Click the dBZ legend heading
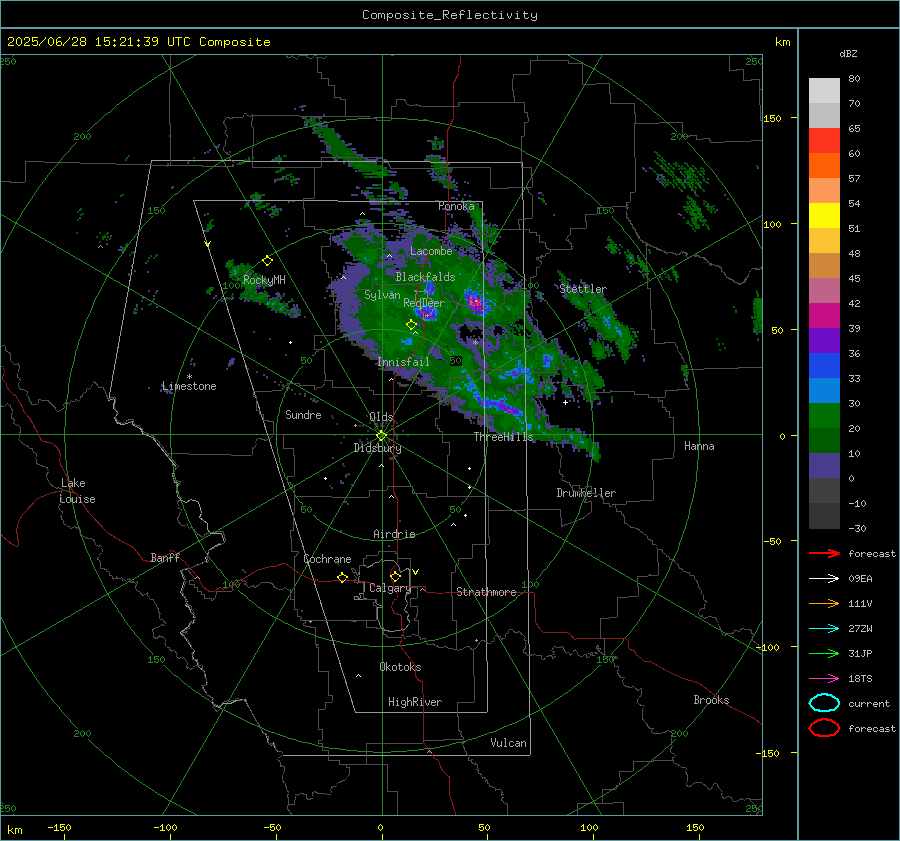The image size is (900, 841). [848, 53]
